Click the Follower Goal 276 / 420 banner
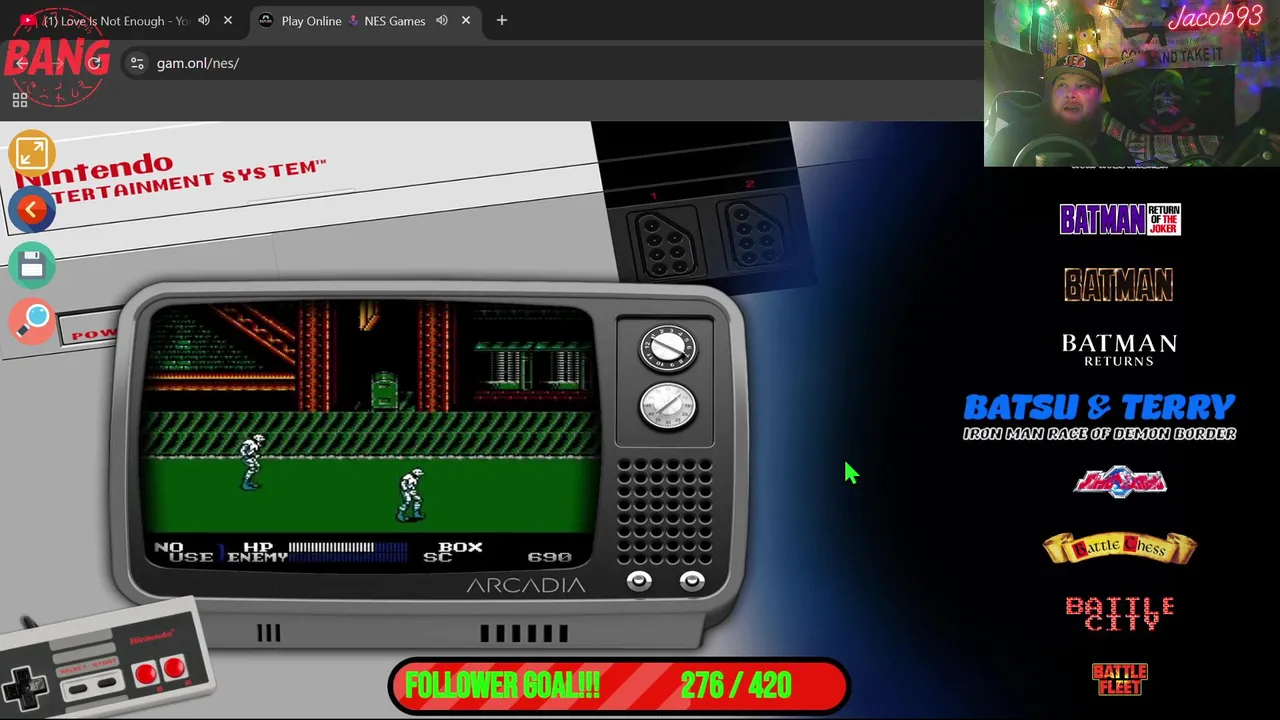This screenshot has width=1280, height=720. [619, 686]
